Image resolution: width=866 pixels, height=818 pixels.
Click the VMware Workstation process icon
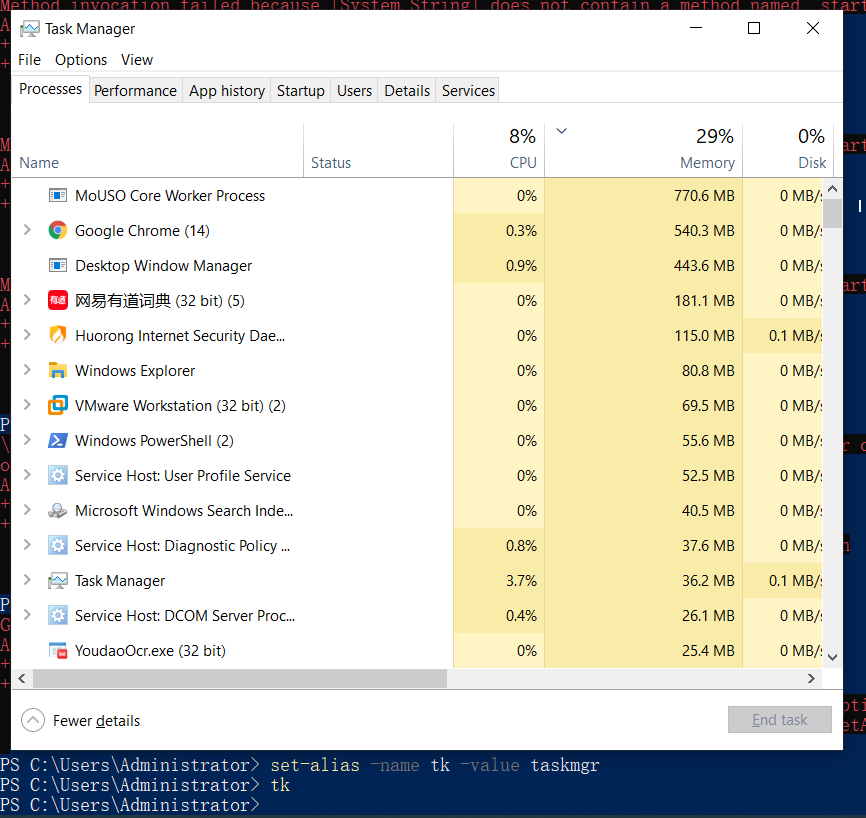tap(57, 405)
